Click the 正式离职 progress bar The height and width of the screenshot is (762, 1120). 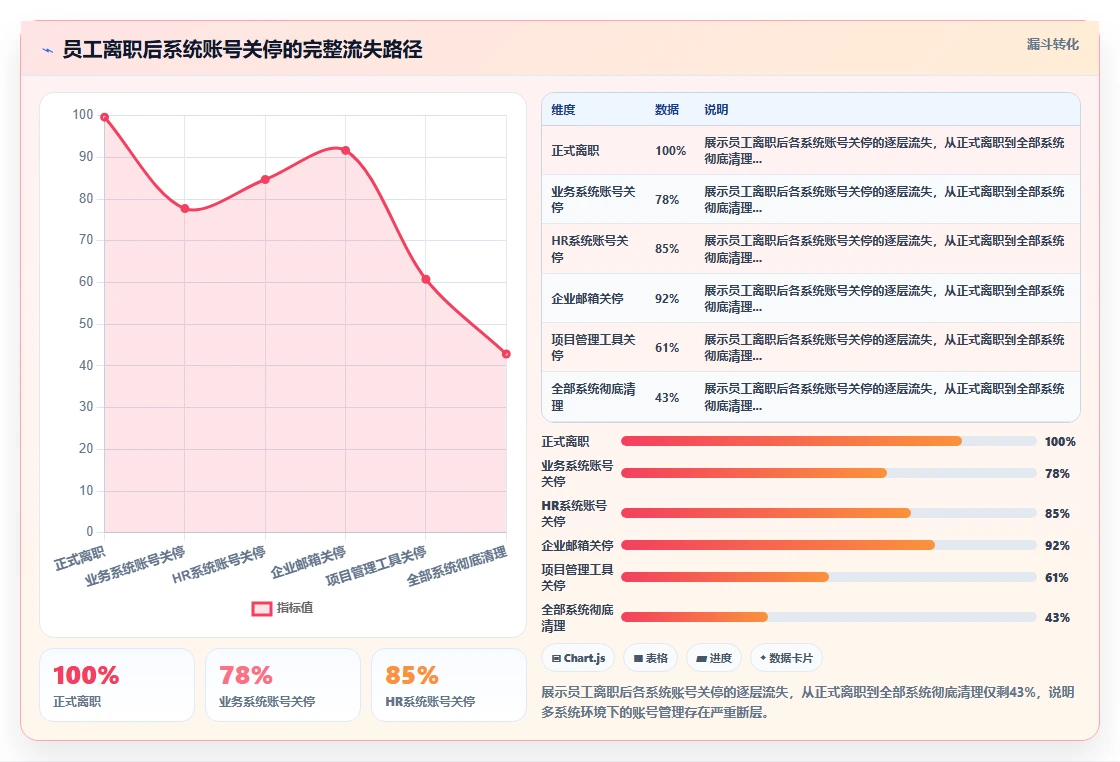pyautogui.click(x=829, y=441)
